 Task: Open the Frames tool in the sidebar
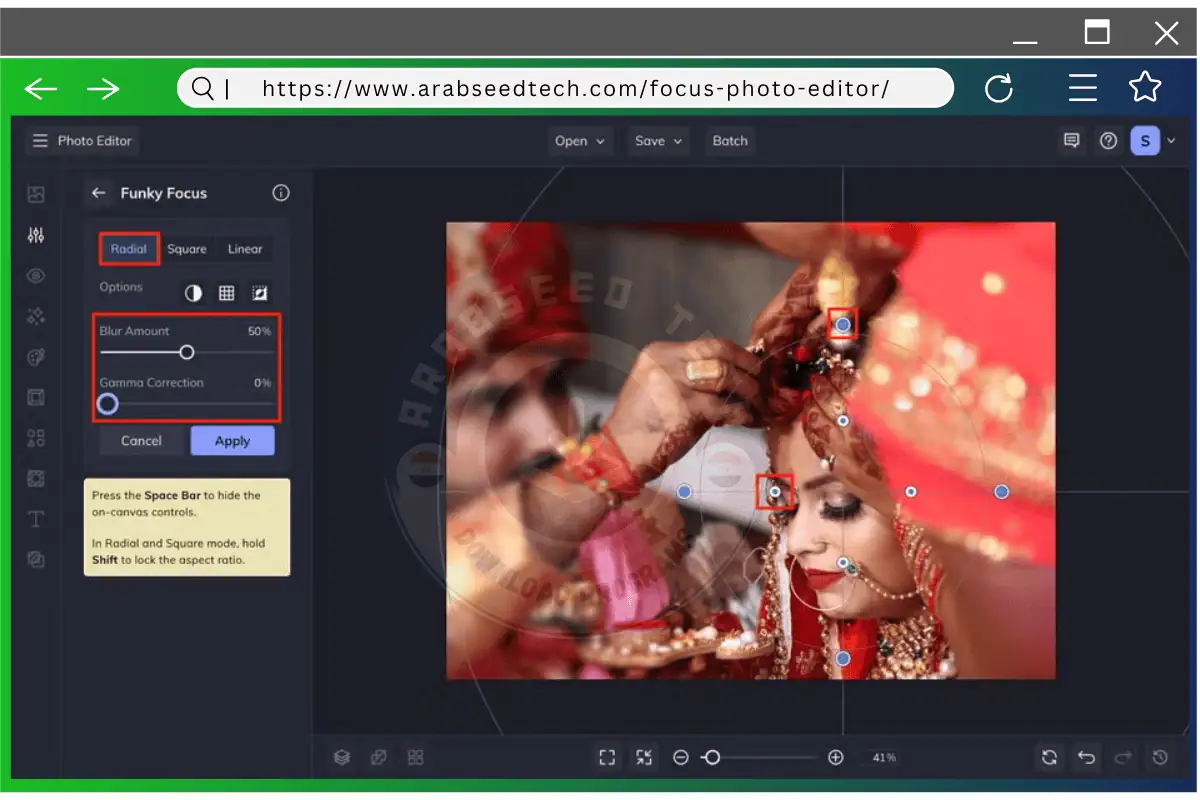(x=36, y=397)
